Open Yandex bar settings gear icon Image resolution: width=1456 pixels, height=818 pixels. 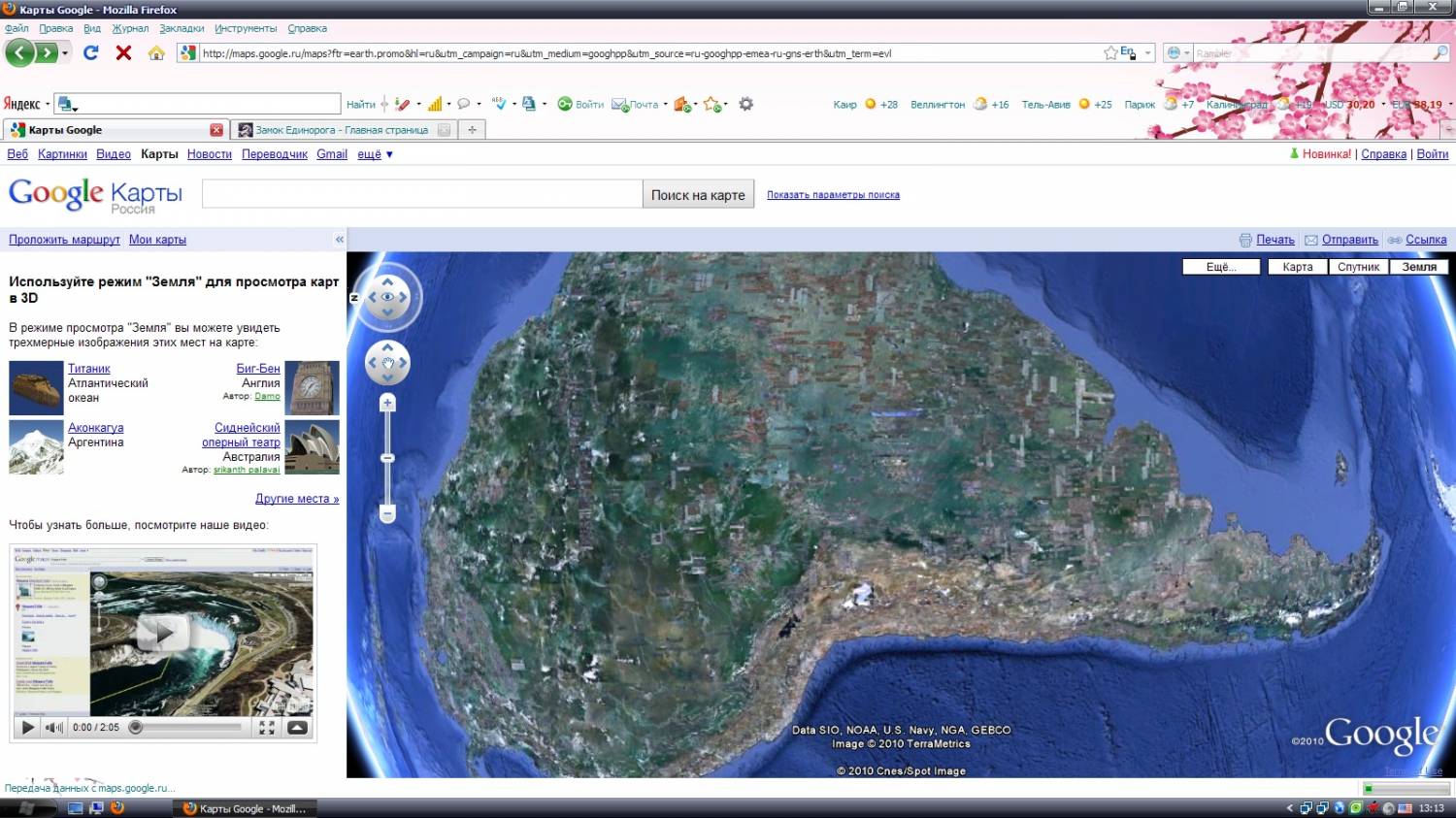pyautogui.click(x=745, y=104)
